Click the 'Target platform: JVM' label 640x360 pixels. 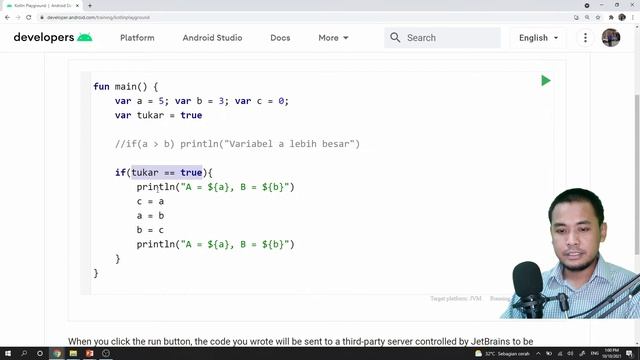coord(456,299)
